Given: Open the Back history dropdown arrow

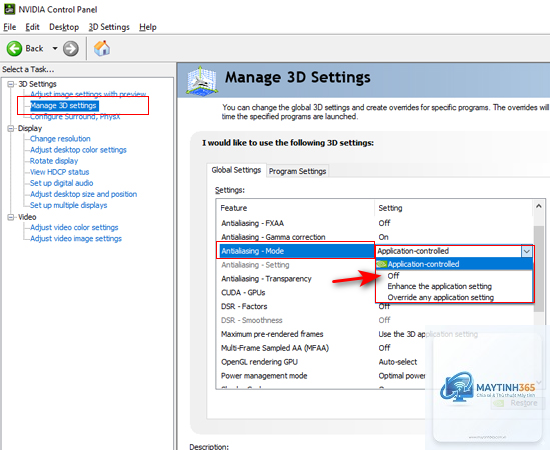Looking at the screenshot, I should coord(55,48).
